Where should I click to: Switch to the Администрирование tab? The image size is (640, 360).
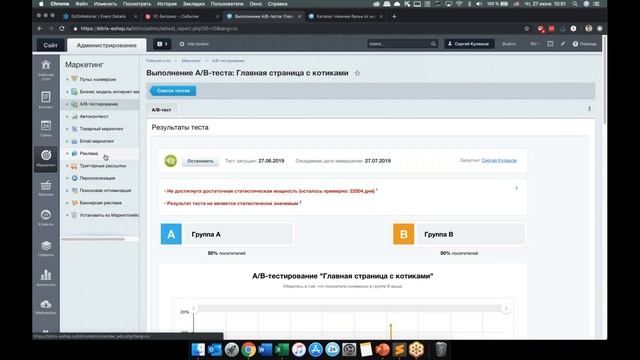[107, 45]
